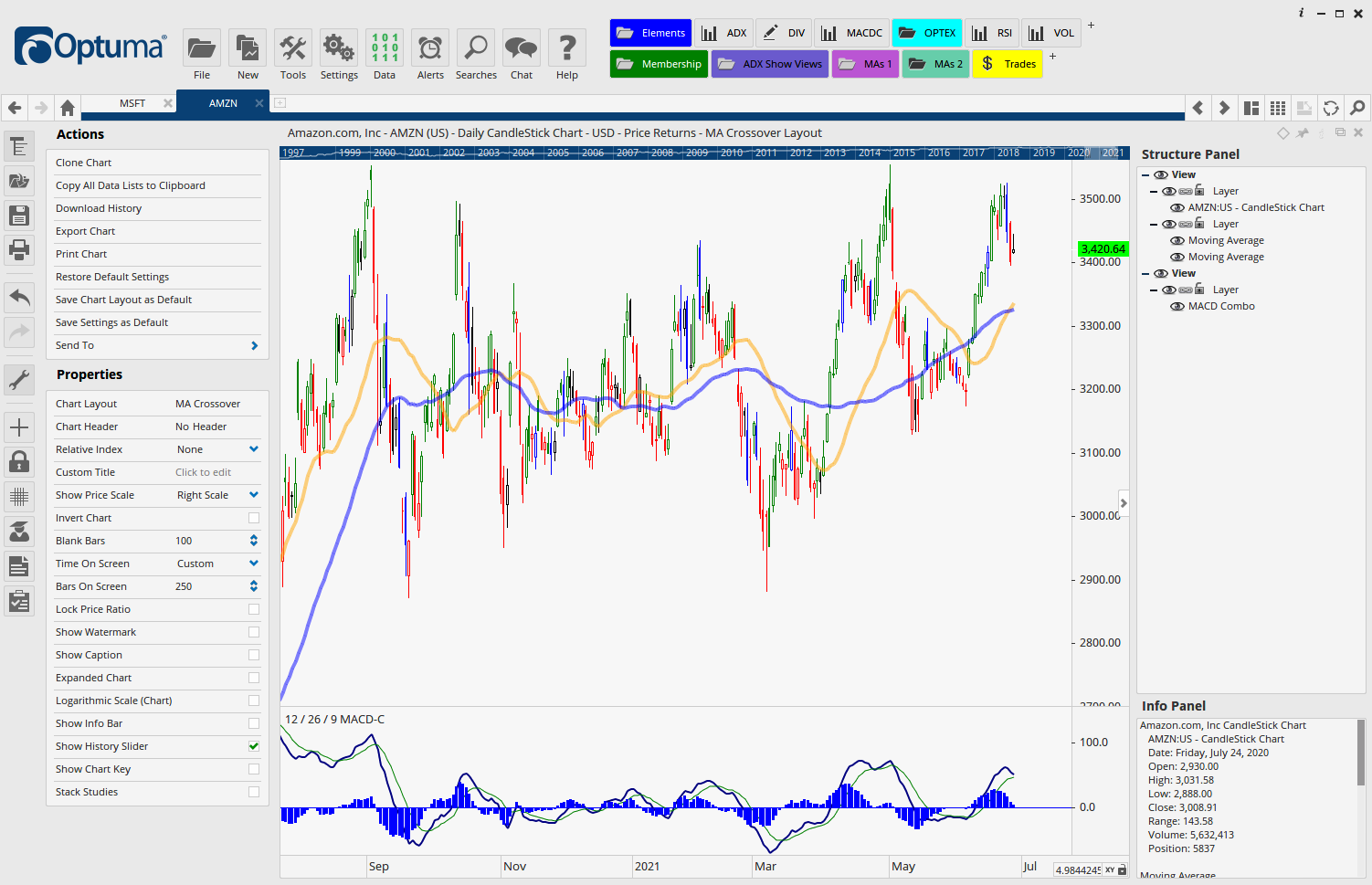
Task: Collapse first View node in Structure Panel
Action: tap(1145, 174)
